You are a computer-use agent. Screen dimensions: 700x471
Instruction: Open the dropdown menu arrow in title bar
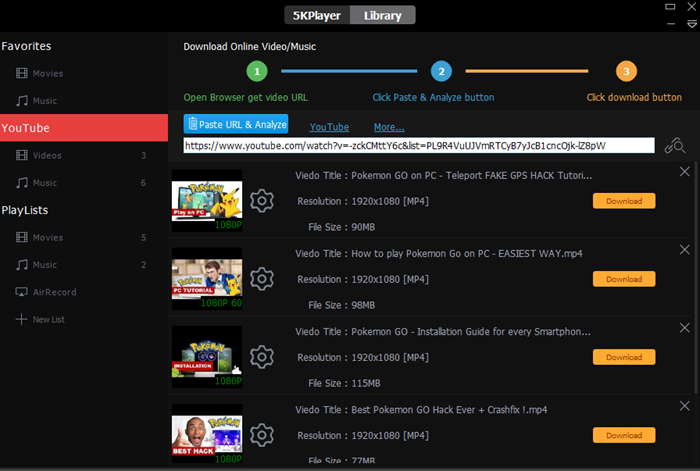pyautogui.click(x=692, y=24)
